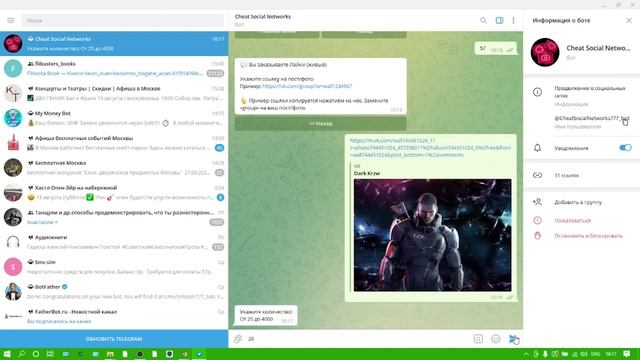Close the bot information panel
Image resolution: width=640 pixels, height=360 pixels.
click(629, 20)
